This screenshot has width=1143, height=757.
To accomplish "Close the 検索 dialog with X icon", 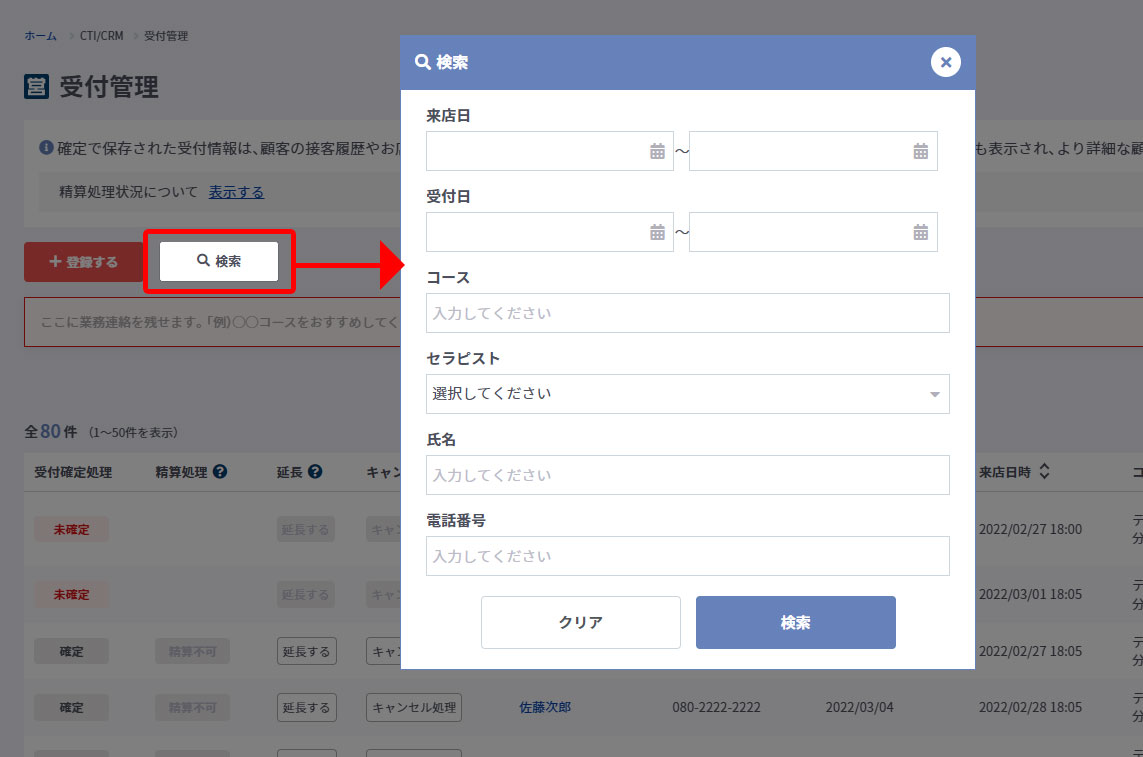I will coord(945,62).
